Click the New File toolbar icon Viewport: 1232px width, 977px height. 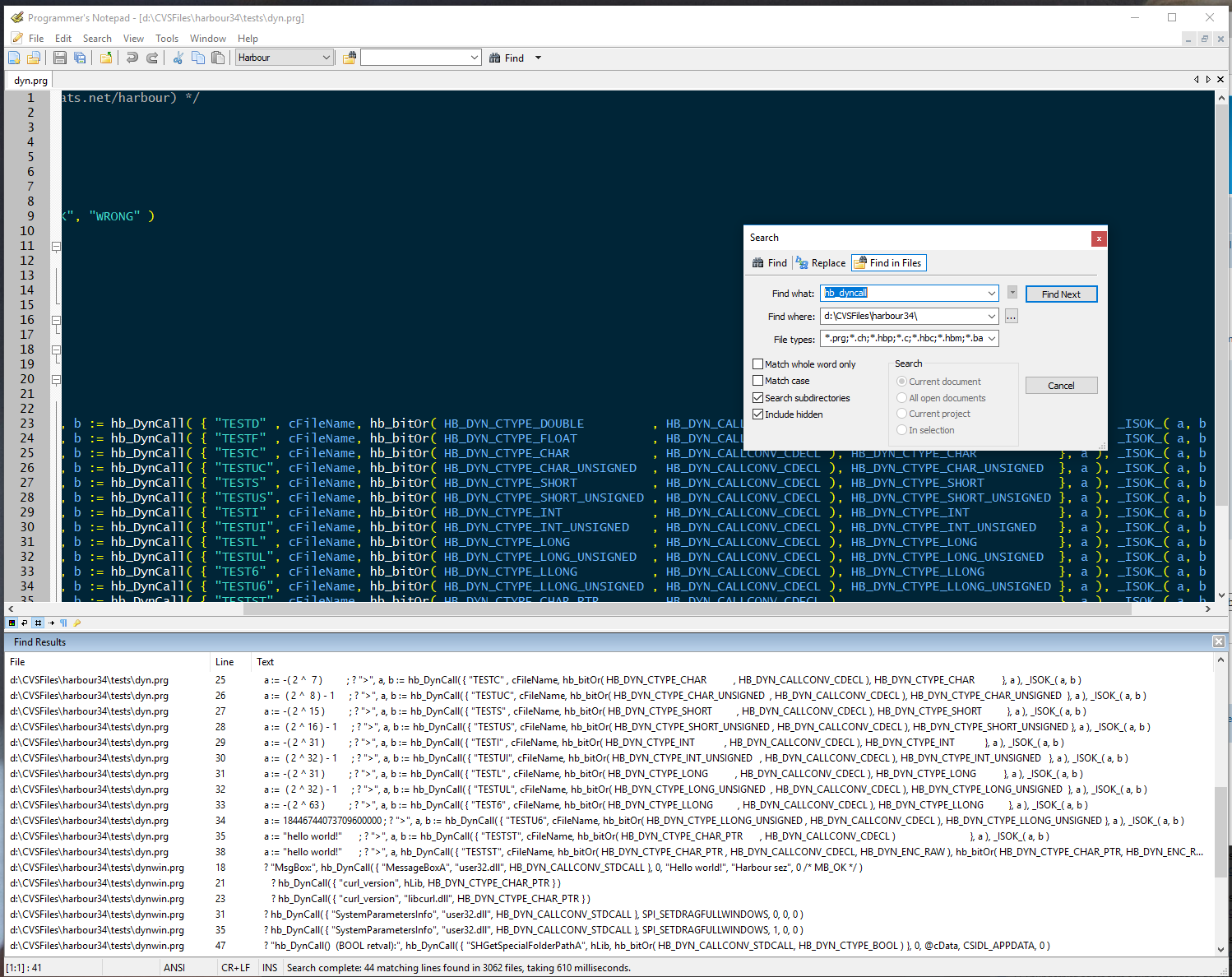[14, 58]
